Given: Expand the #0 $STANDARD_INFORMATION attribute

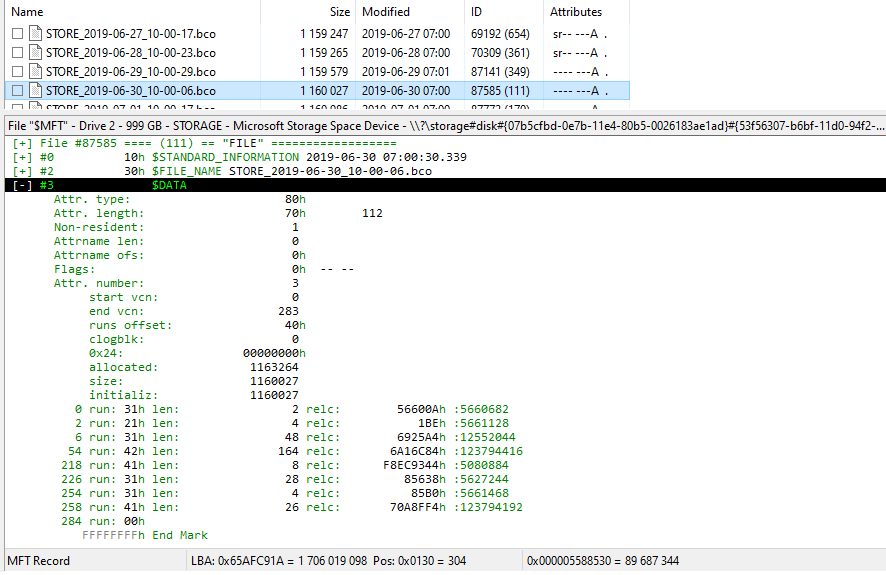Looking at the screenshot, I should (22, 157).
